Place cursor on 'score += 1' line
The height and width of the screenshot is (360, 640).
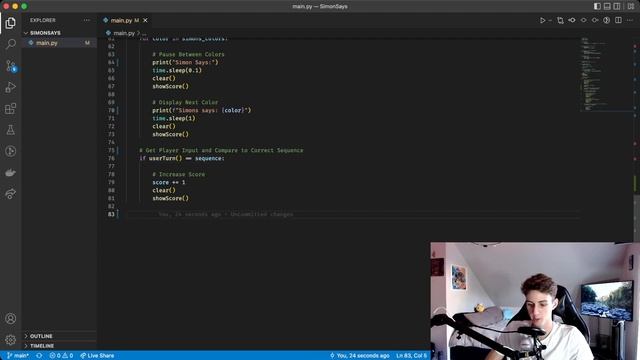click(169, 182)
